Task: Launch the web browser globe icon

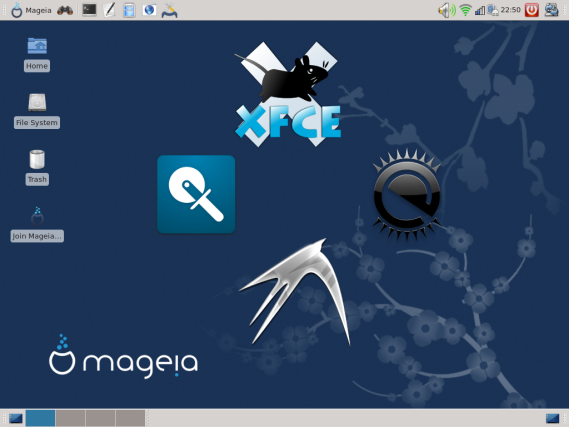Action: (149, 10)
